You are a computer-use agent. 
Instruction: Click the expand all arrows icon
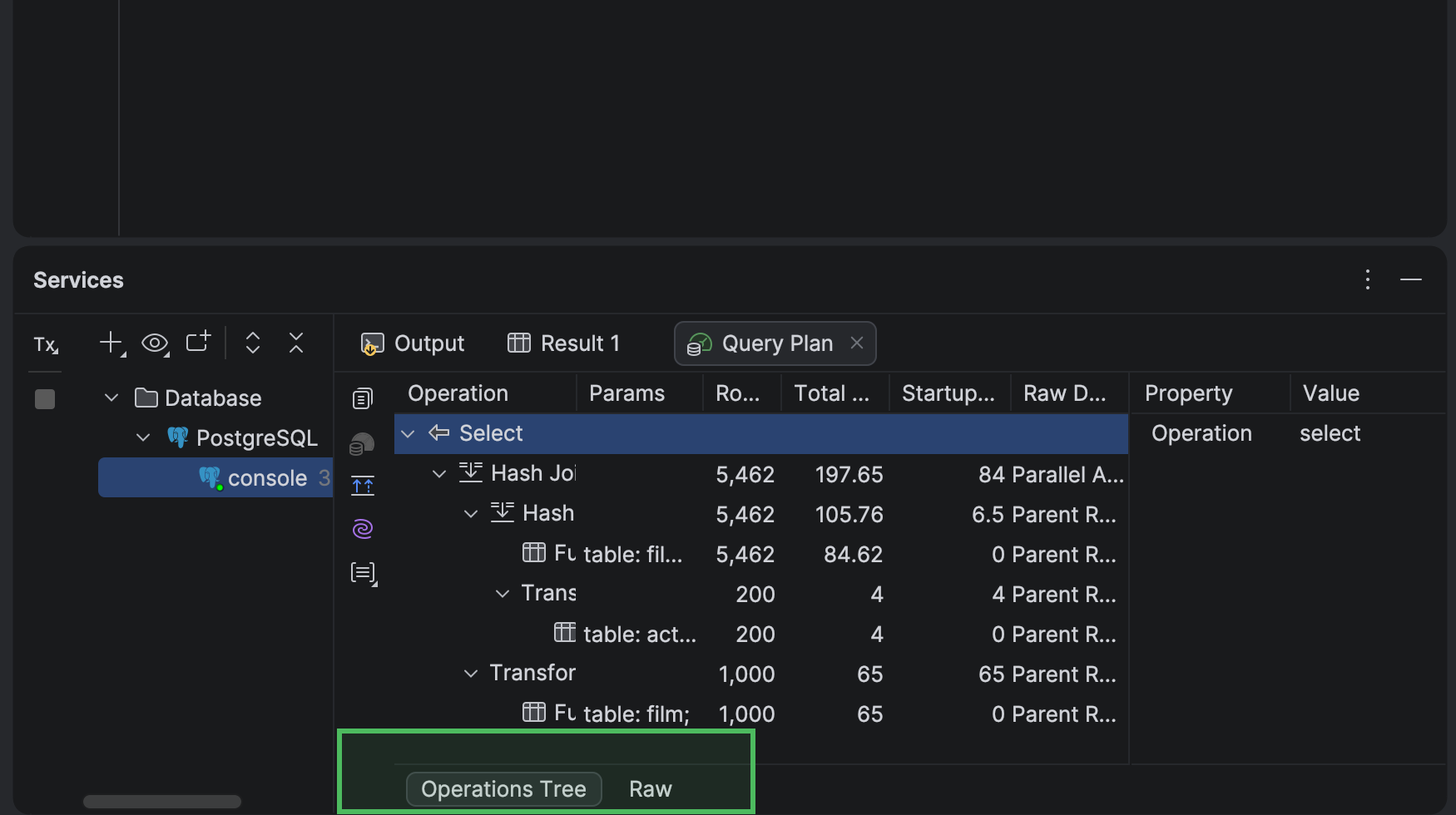[x=253, y=343]
